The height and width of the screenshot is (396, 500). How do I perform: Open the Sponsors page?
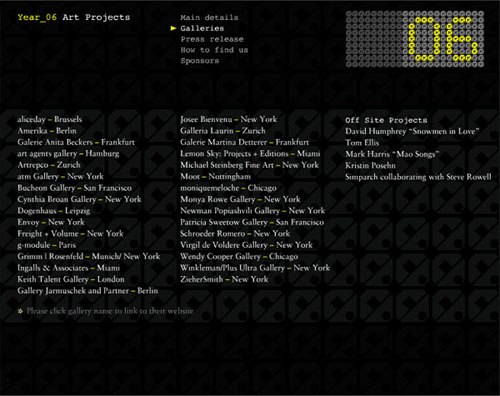click(x=200, y=61)
